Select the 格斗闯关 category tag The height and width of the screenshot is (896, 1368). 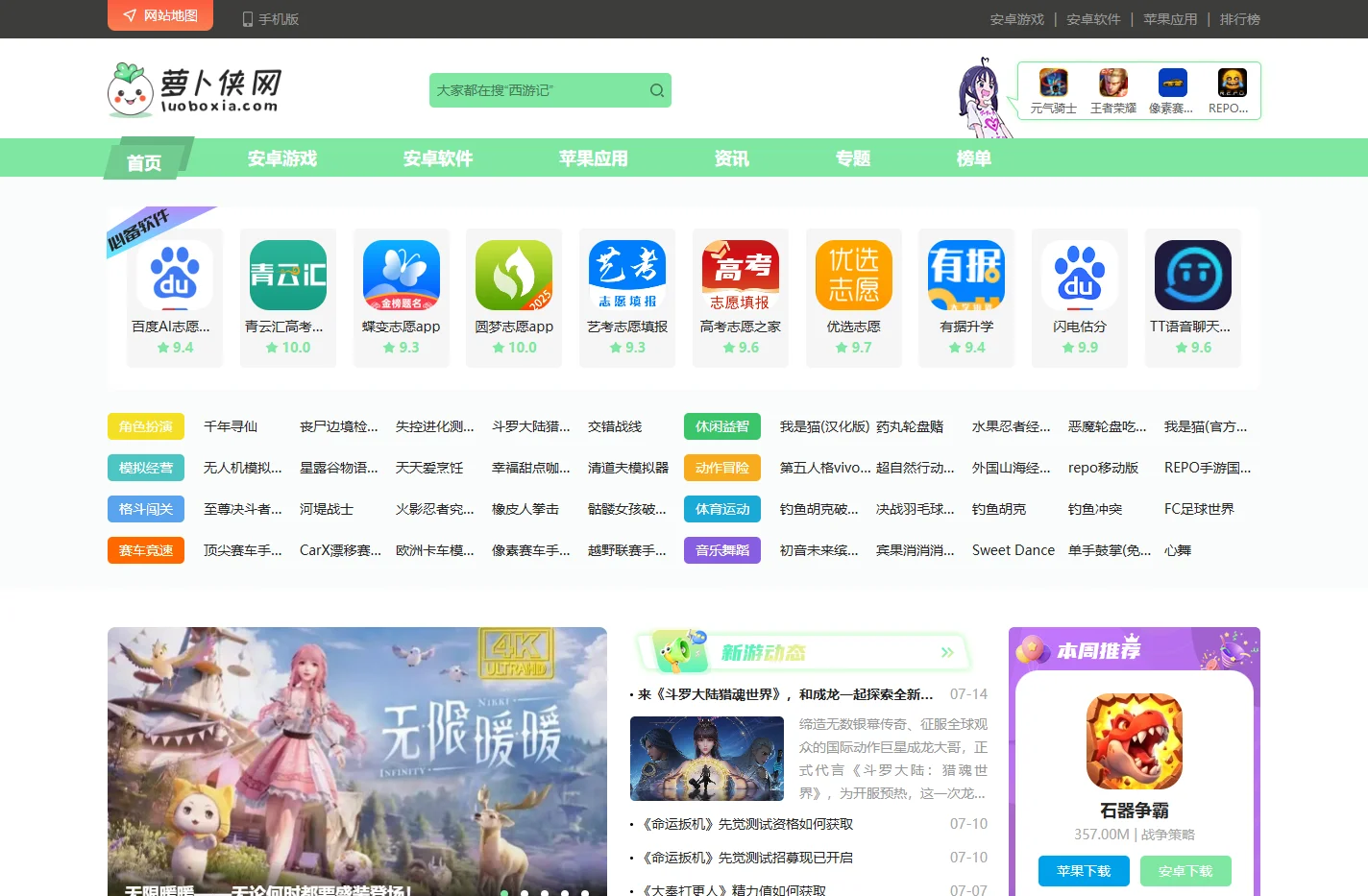146,509
